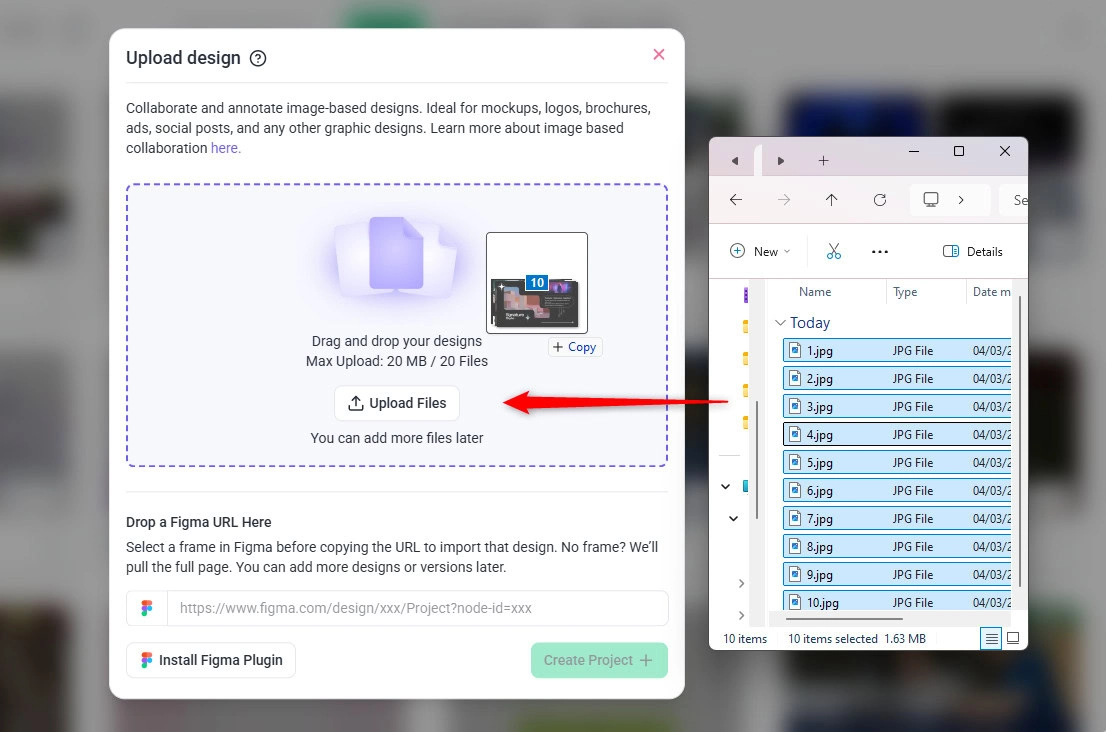Toggle the Details pane button

[972, 251]
